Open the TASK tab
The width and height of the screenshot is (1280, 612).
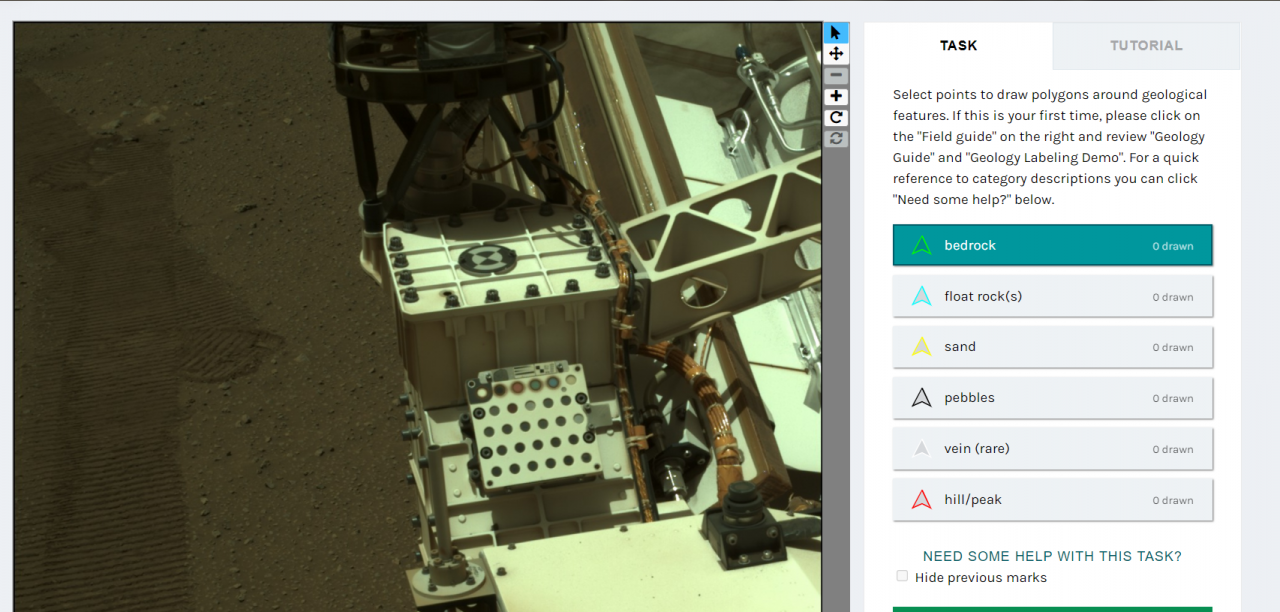[x=958, y=46]
